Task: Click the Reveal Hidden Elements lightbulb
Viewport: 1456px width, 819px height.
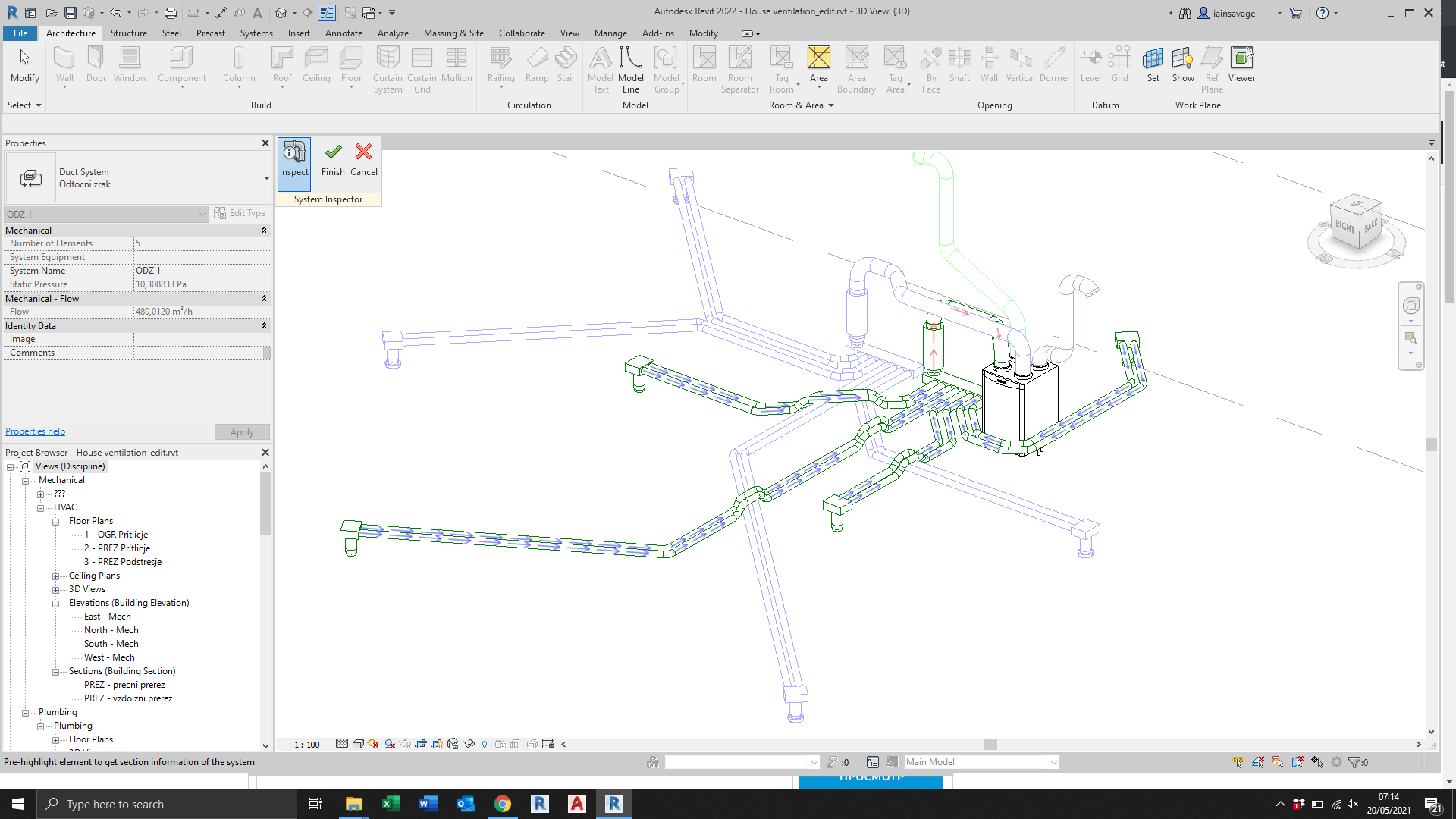Action: (485, 744)
